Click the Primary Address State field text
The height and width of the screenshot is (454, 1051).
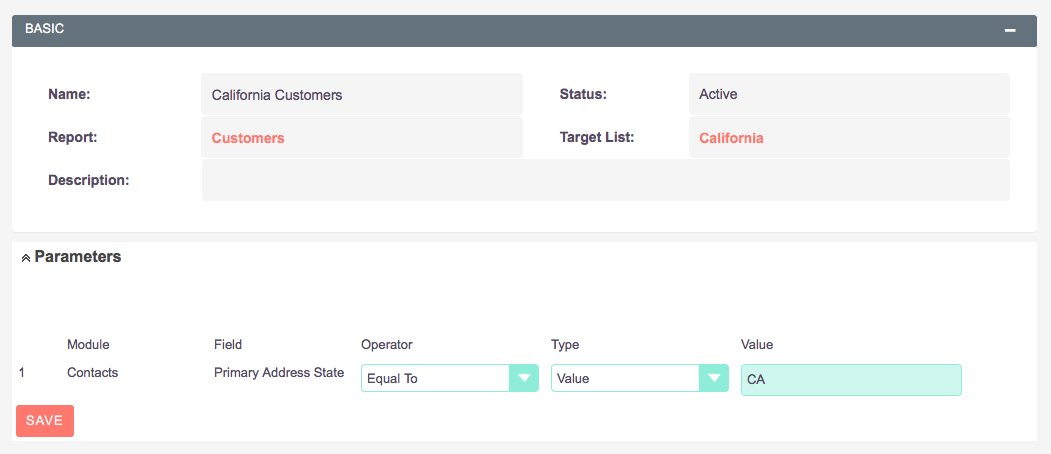[279, 373]
